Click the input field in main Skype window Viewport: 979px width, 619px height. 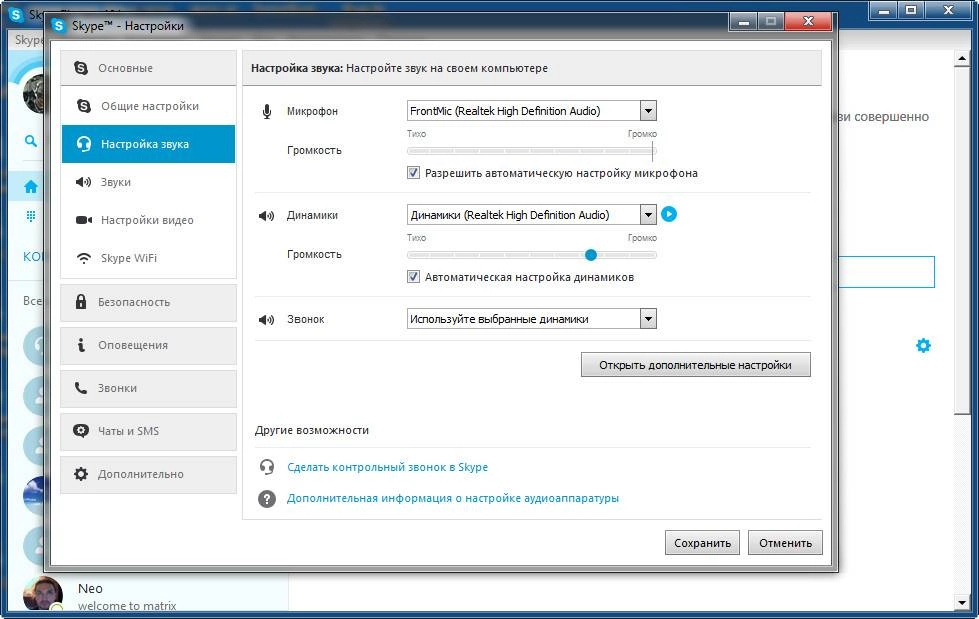coord(886,272)
